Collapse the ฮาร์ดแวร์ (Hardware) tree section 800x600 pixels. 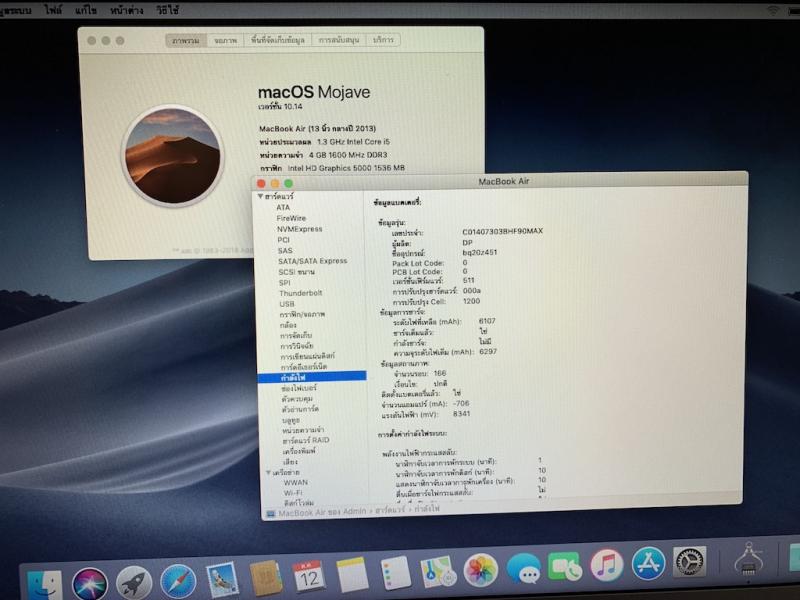coord(260,196)
